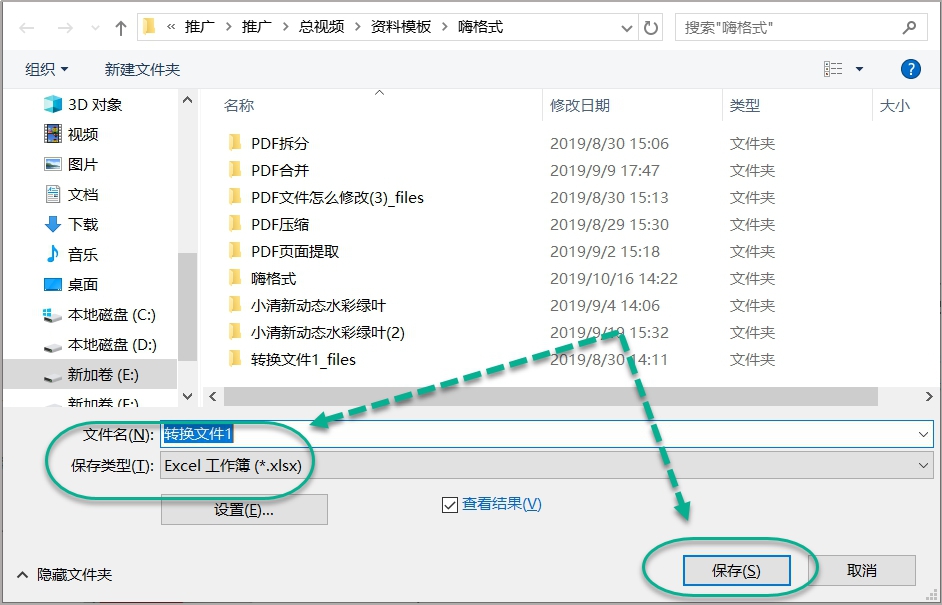Click the folder icon of 转换文件1_files
The height and width of the screenshot is (605, 942).
coord(235,359)
